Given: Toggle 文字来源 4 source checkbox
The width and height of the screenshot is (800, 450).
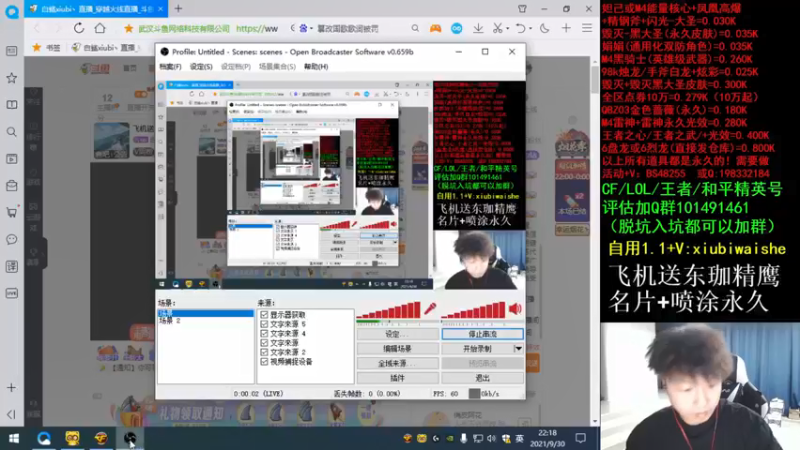Looking at the screenshot, I should pos(264,333).
